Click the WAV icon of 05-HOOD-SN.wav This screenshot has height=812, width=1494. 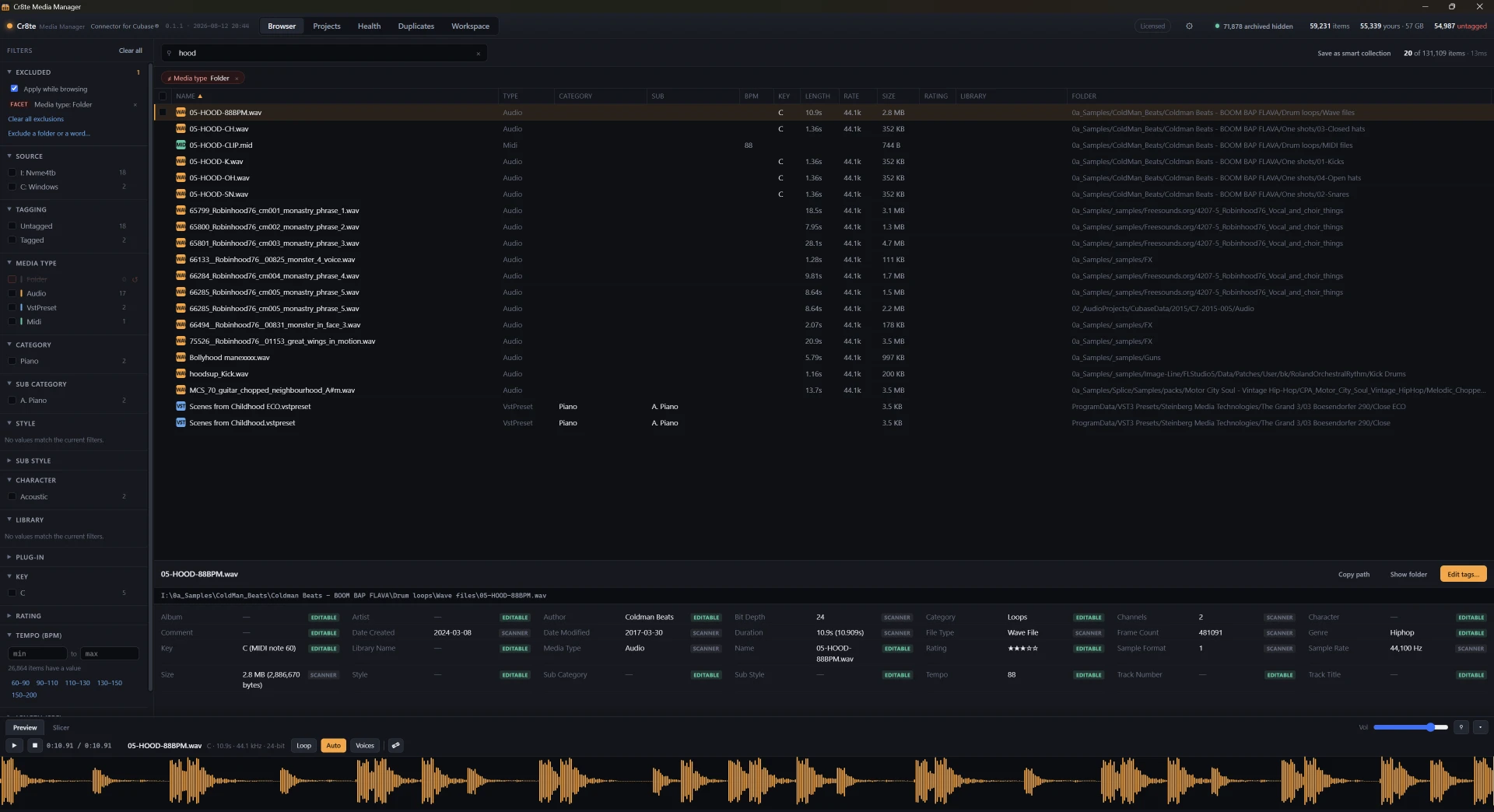(181, 194)
